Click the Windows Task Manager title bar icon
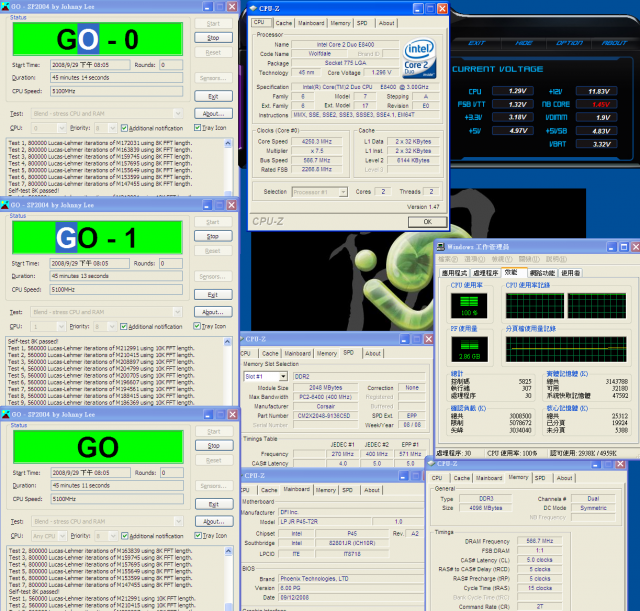640x611 pixels. [440, 247]
